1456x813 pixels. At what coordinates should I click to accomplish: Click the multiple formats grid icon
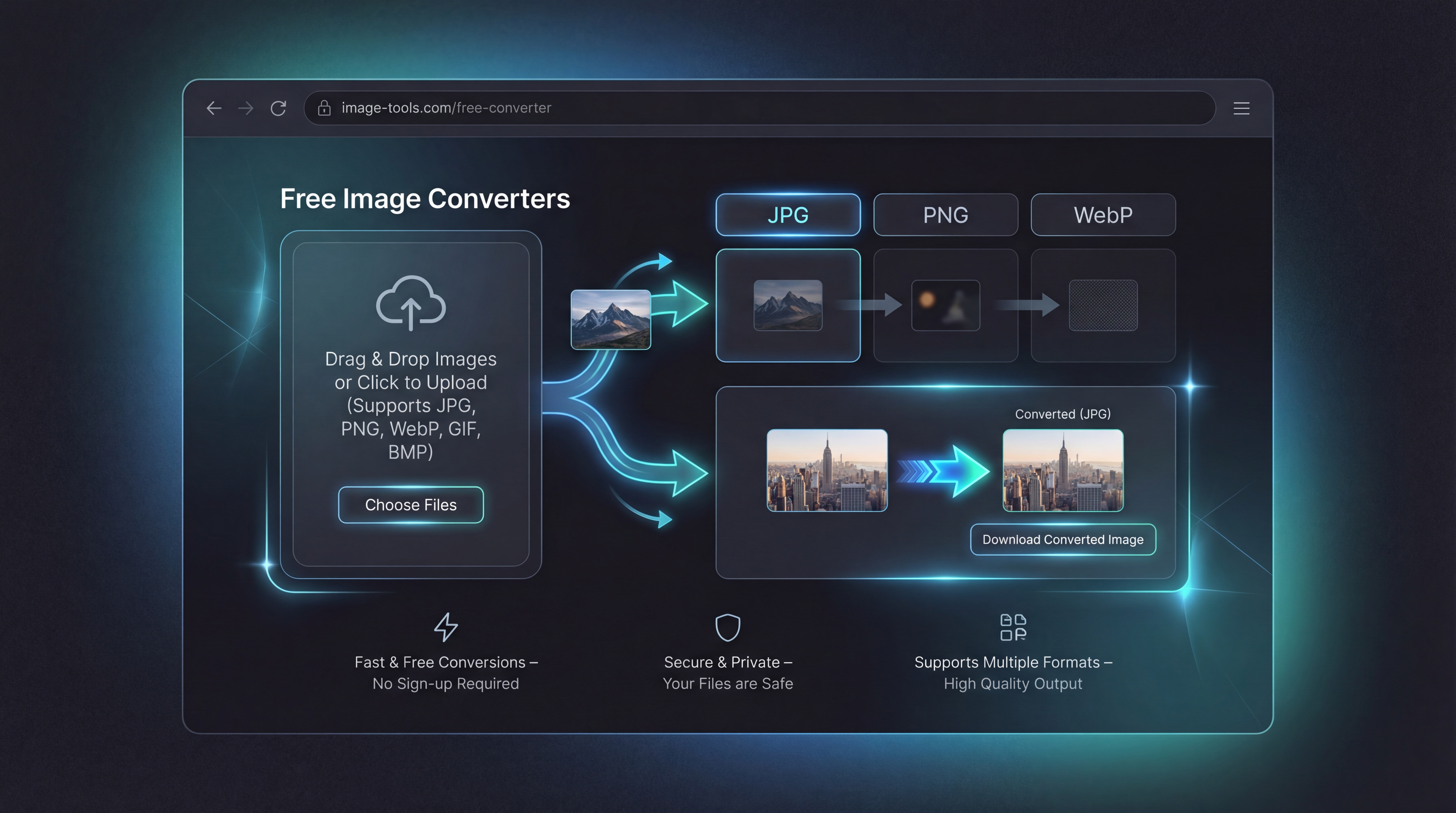[x=1013, y=627]
